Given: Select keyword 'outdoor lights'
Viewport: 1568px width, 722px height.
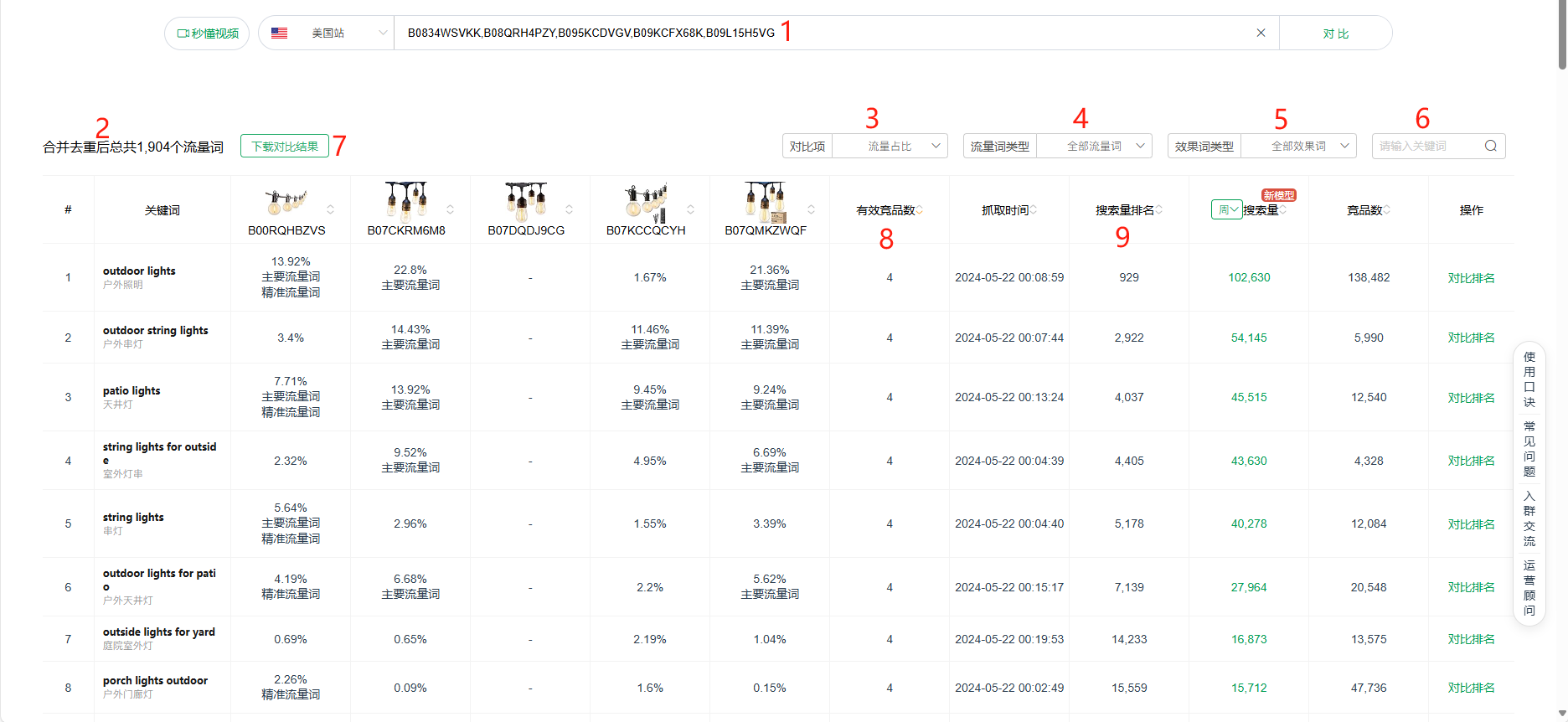Looking at the screenshot, I should (x=139, y=271).
